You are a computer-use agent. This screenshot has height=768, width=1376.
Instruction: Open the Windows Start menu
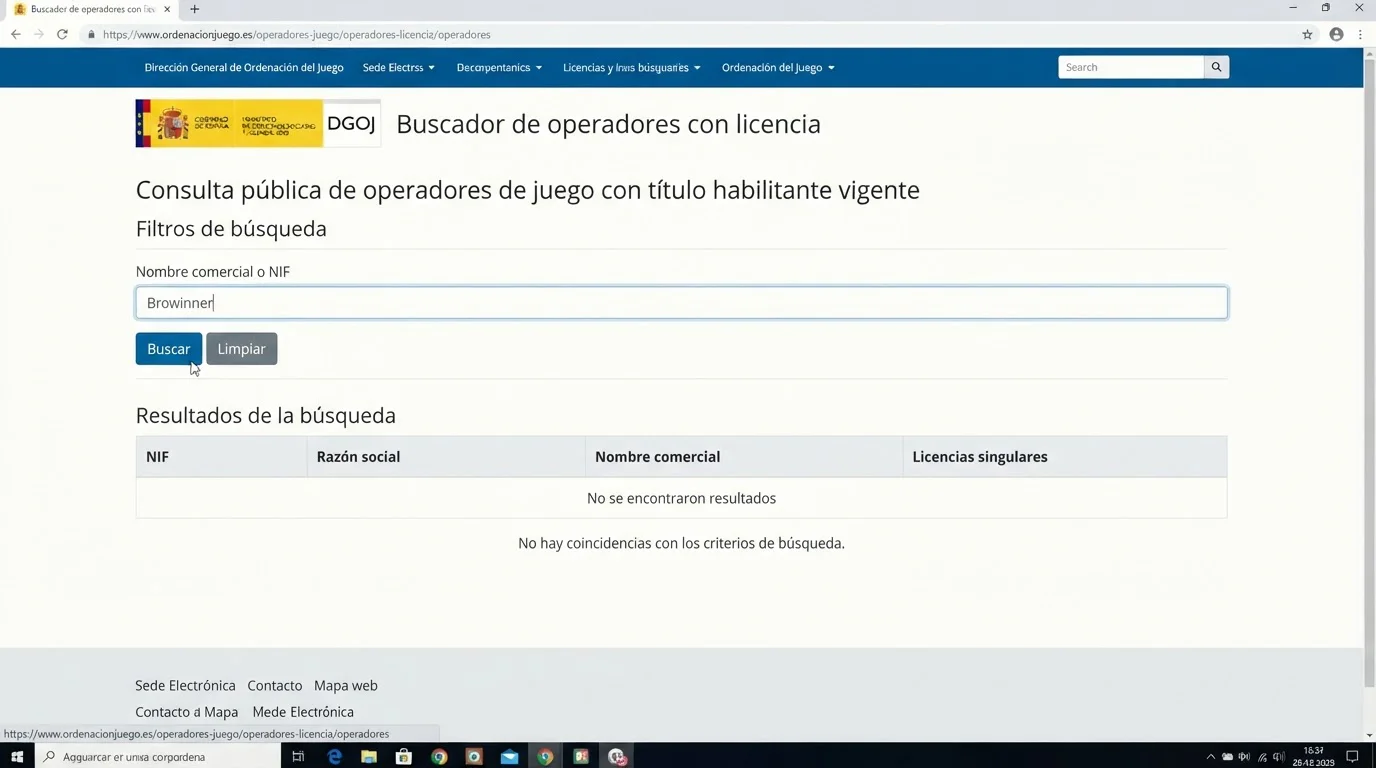[17, 757]
